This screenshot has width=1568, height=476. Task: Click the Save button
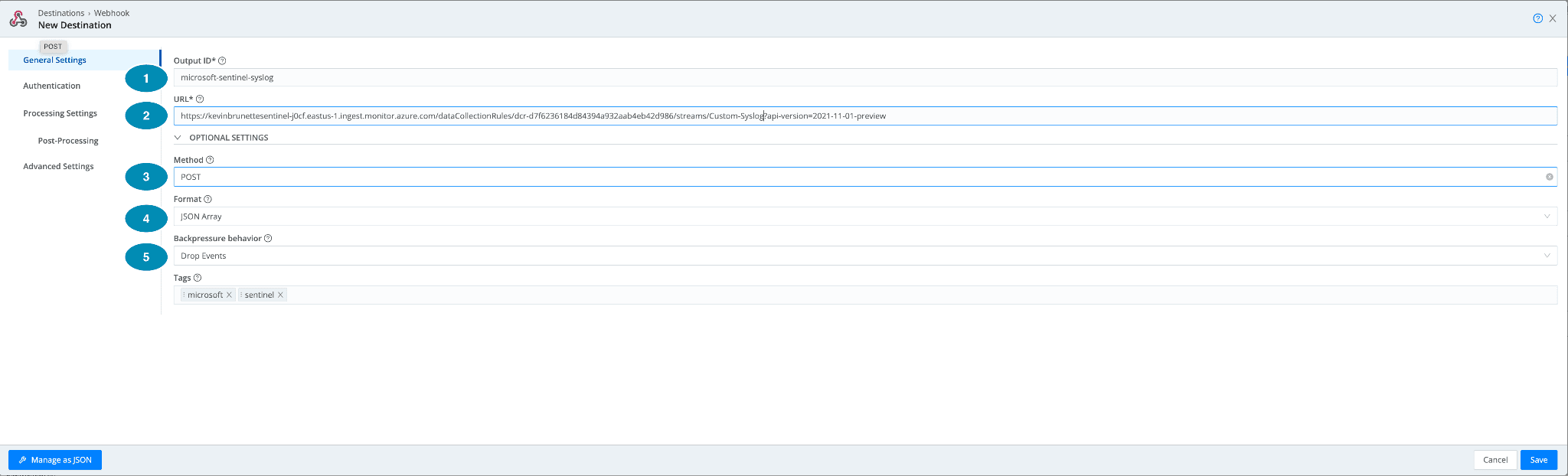1538,460
